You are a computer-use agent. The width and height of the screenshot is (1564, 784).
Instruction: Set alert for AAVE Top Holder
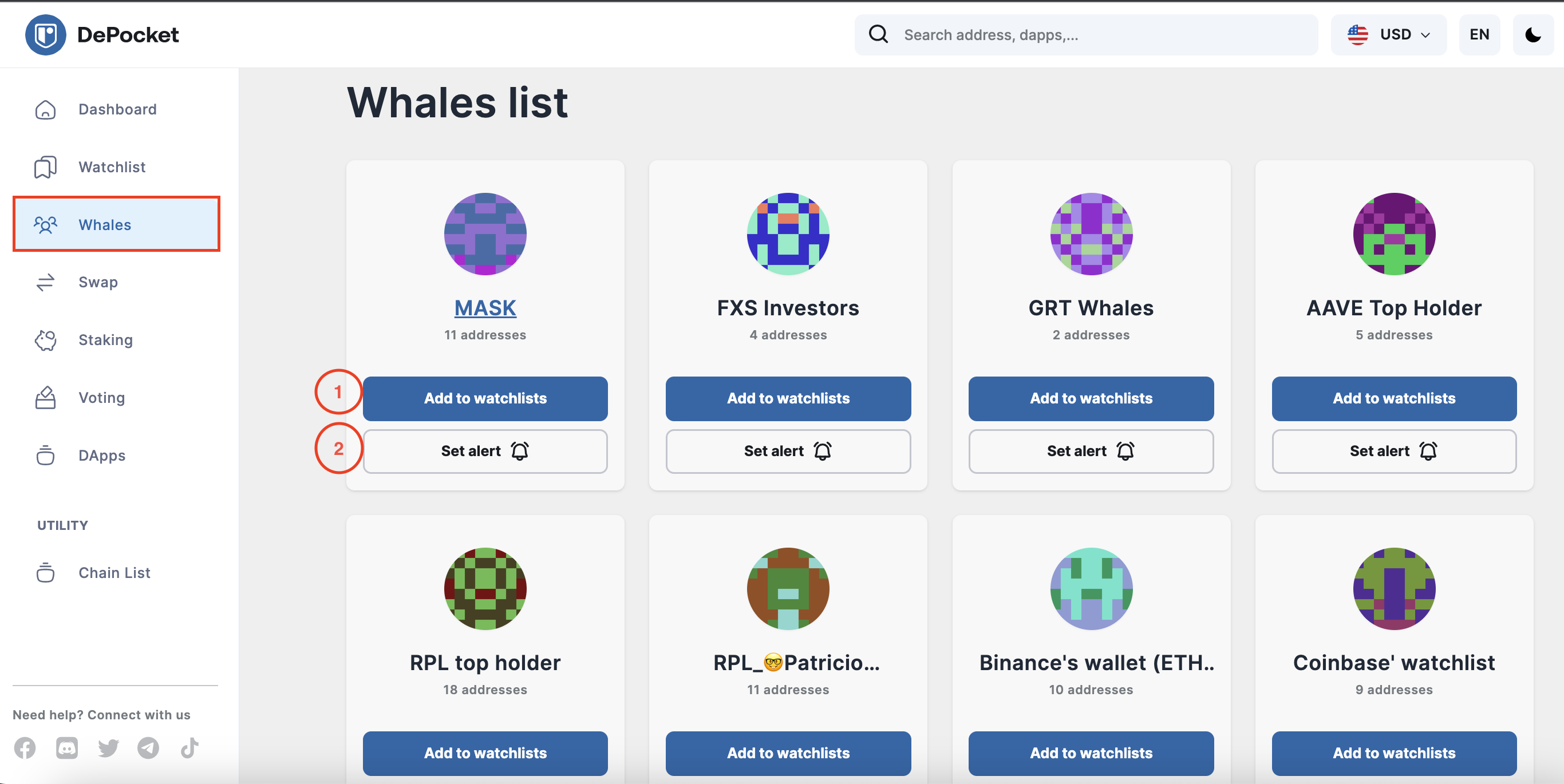[1394, 451]
